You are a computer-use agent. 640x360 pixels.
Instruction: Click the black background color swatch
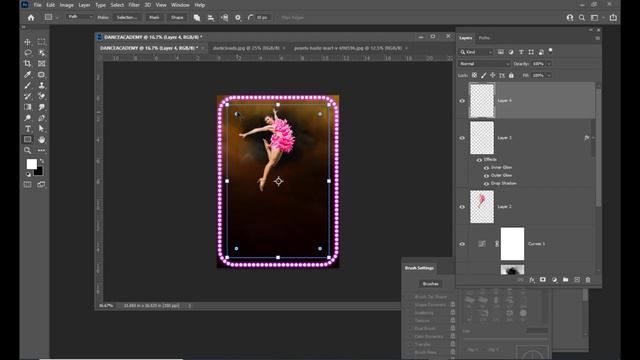[39, 171]
